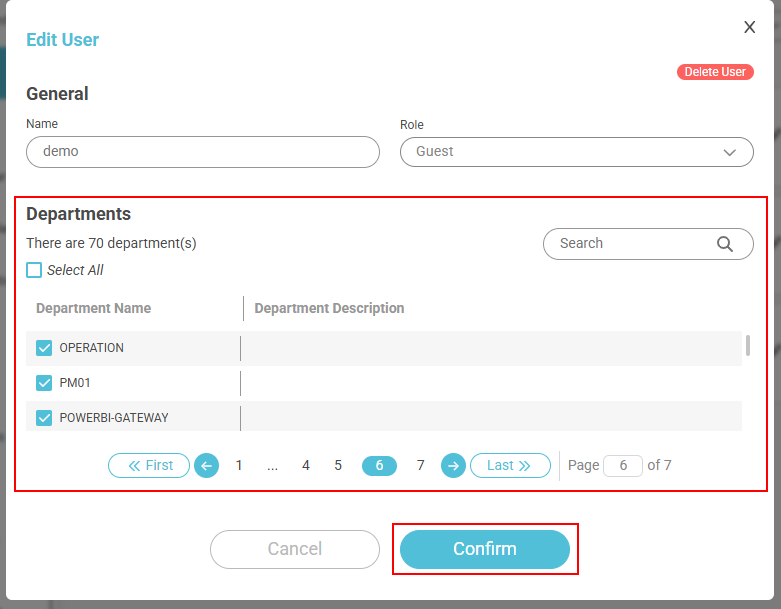Click the search magnifier icon
Screen dimensions: 781x609
coord(725,244)
